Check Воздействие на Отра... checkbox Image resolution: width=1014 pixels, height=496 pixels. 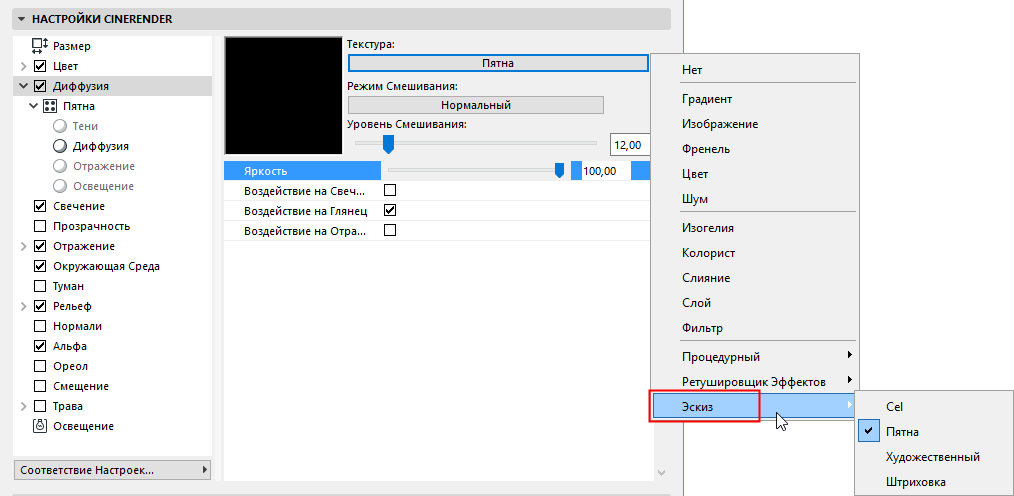pos(390,230)
